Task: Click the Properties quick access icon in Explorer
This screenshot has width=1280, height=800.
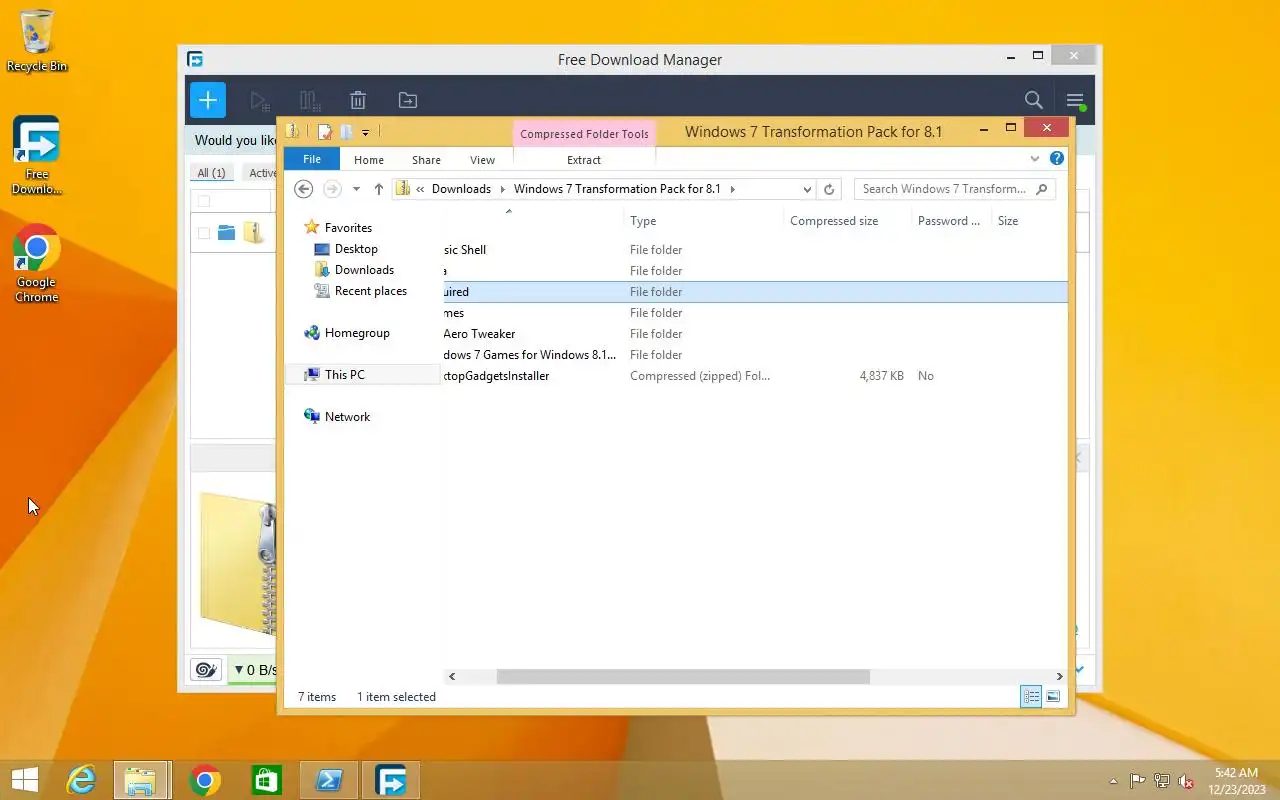Action: click(324, 132)
